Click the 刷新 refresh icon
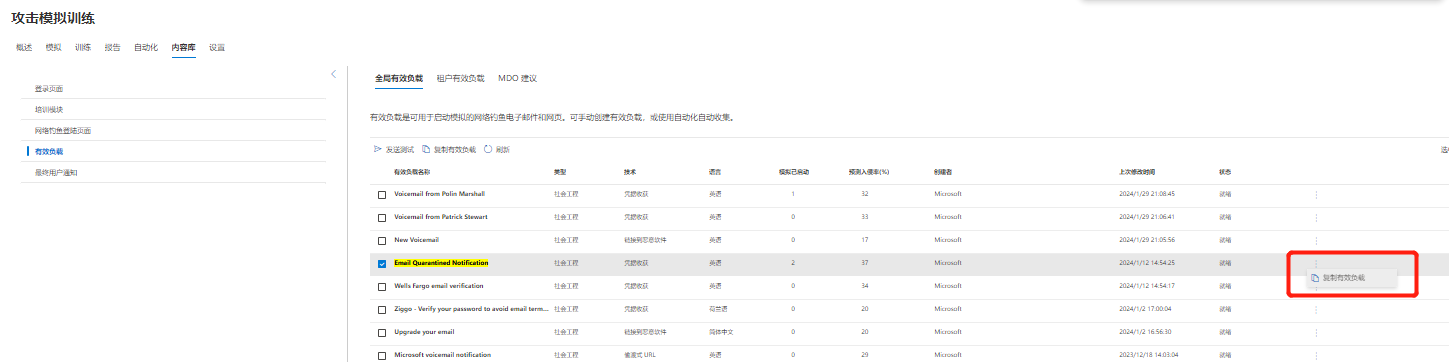The height and width of the screenshot is (362, 1449). point(488,149)
